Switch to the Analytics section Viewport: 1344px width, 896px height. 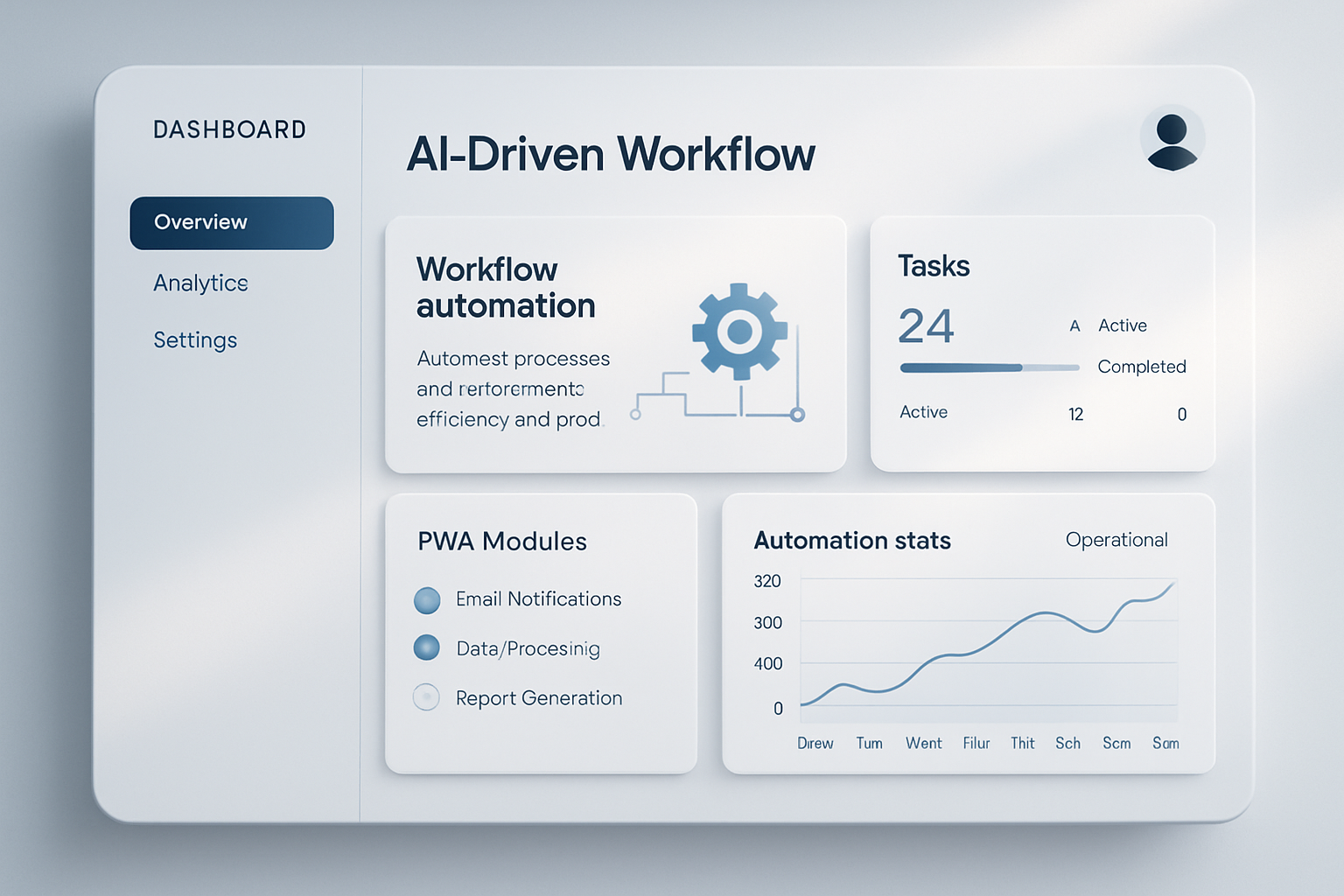(x=200, y=283)
